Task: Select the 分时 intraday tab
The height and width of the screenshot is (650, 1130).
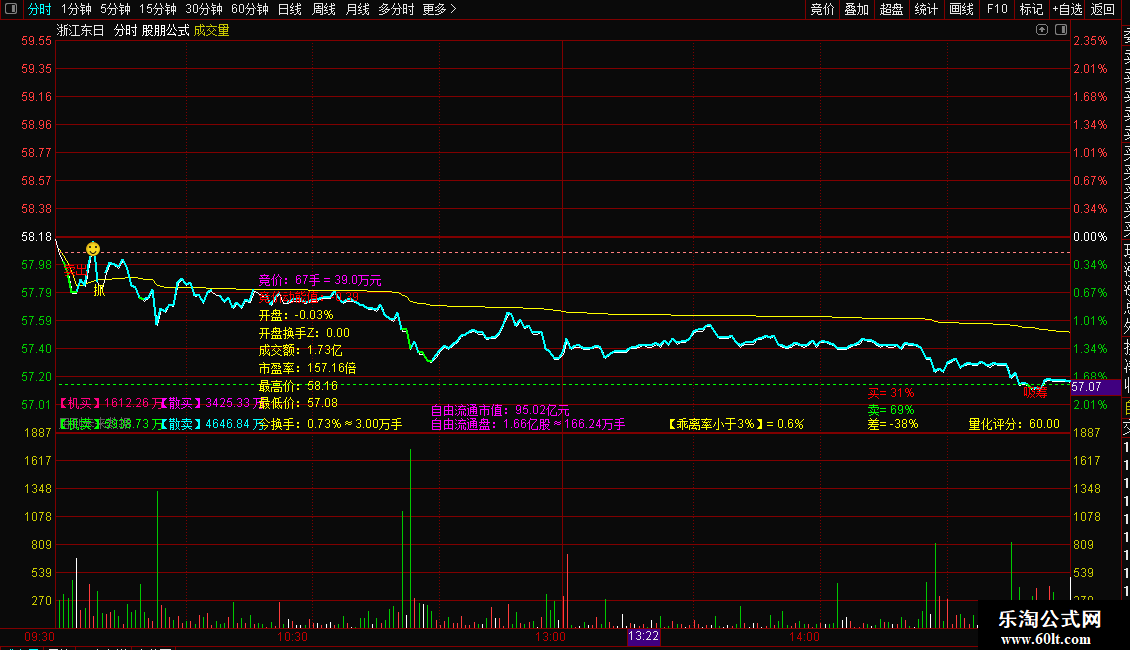Action: [x=40, y=9]
